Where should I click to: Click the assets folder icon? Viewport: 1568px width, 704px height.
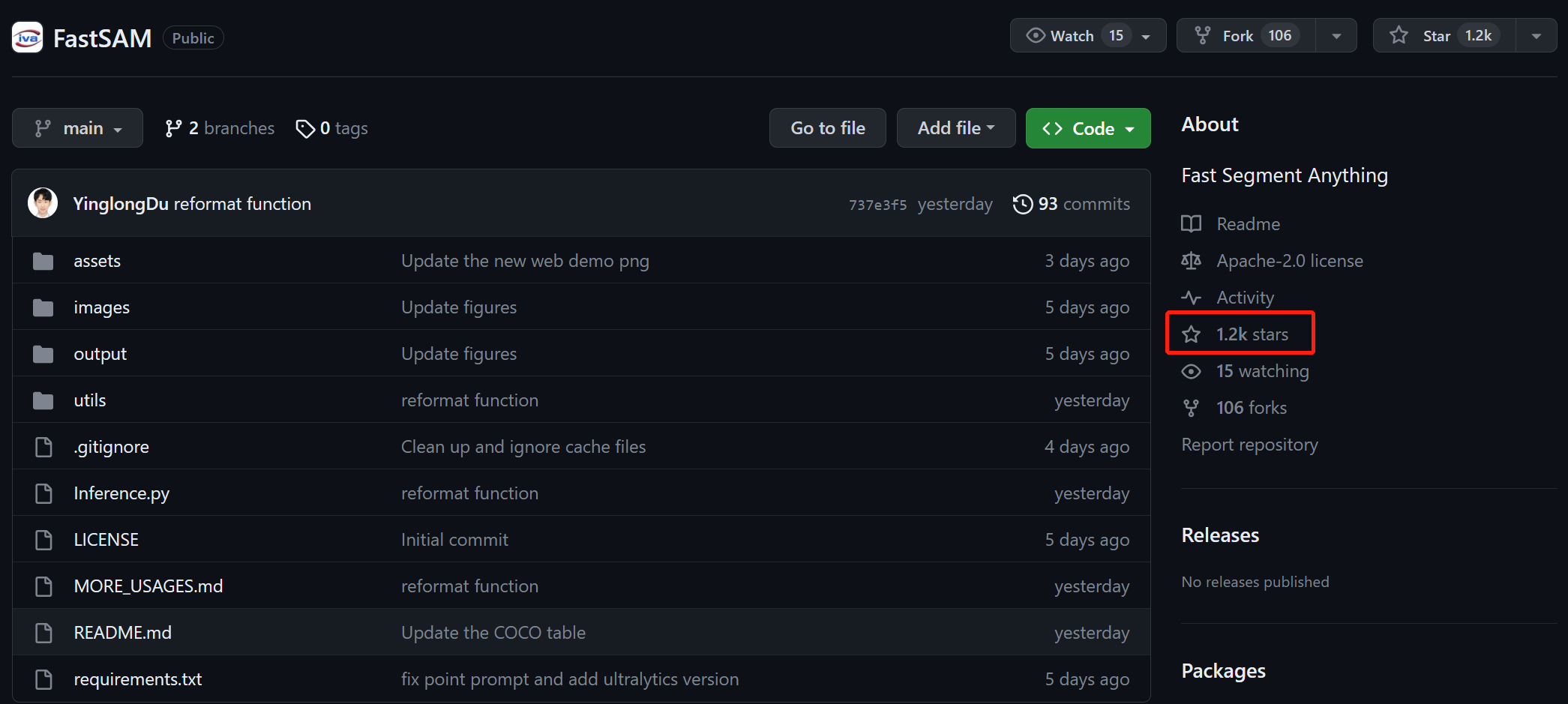pyautogui.click(x=43, y=261)
